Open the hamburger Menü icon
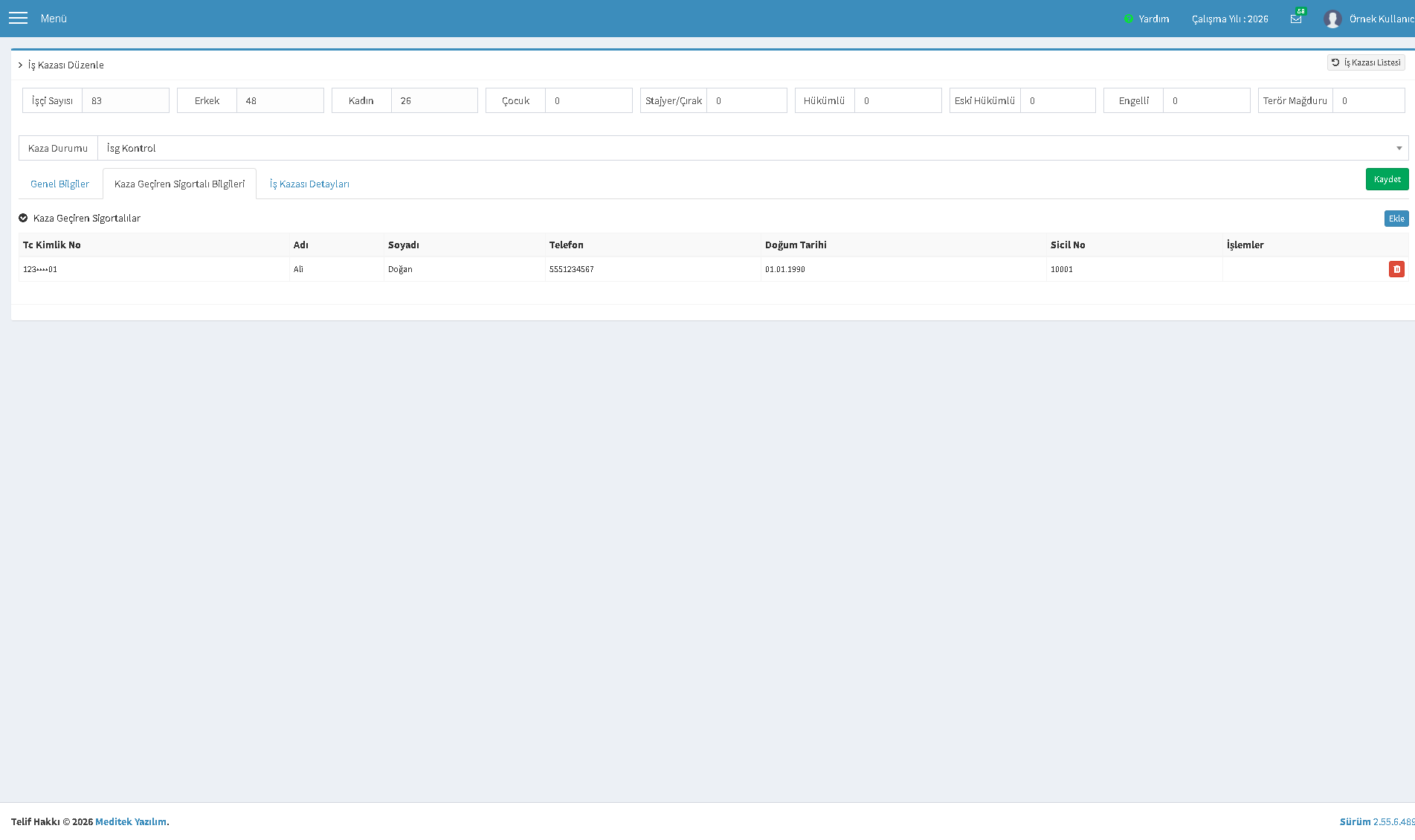 [x=18, y=18]
